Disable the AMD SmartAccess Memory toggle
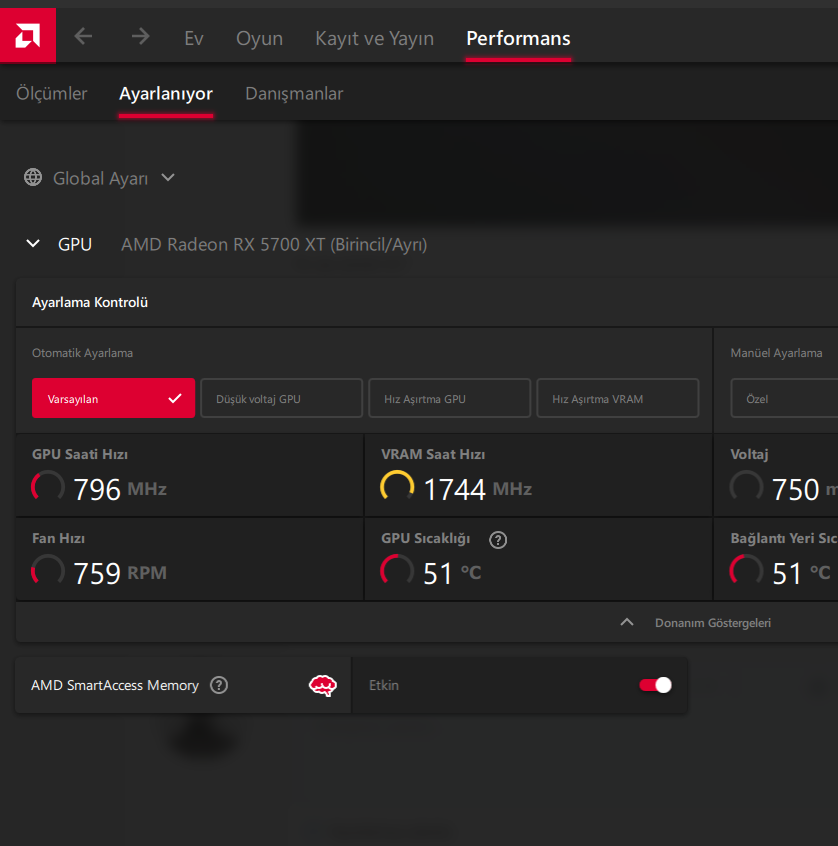This screenshot has width=838, height=846. tap(655, 685)
